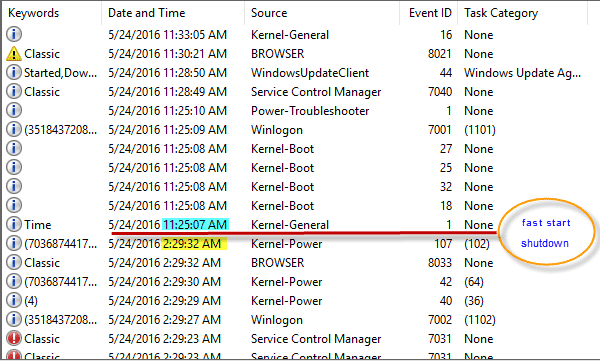Select the 'Time' keyword cell
This screenshot has height=362, width=600.
(x=38, y=225)
